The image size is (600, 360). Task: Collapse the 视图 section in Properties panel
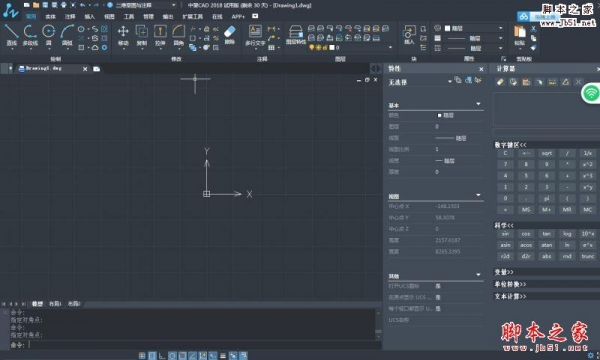click(x=478, y=195)
